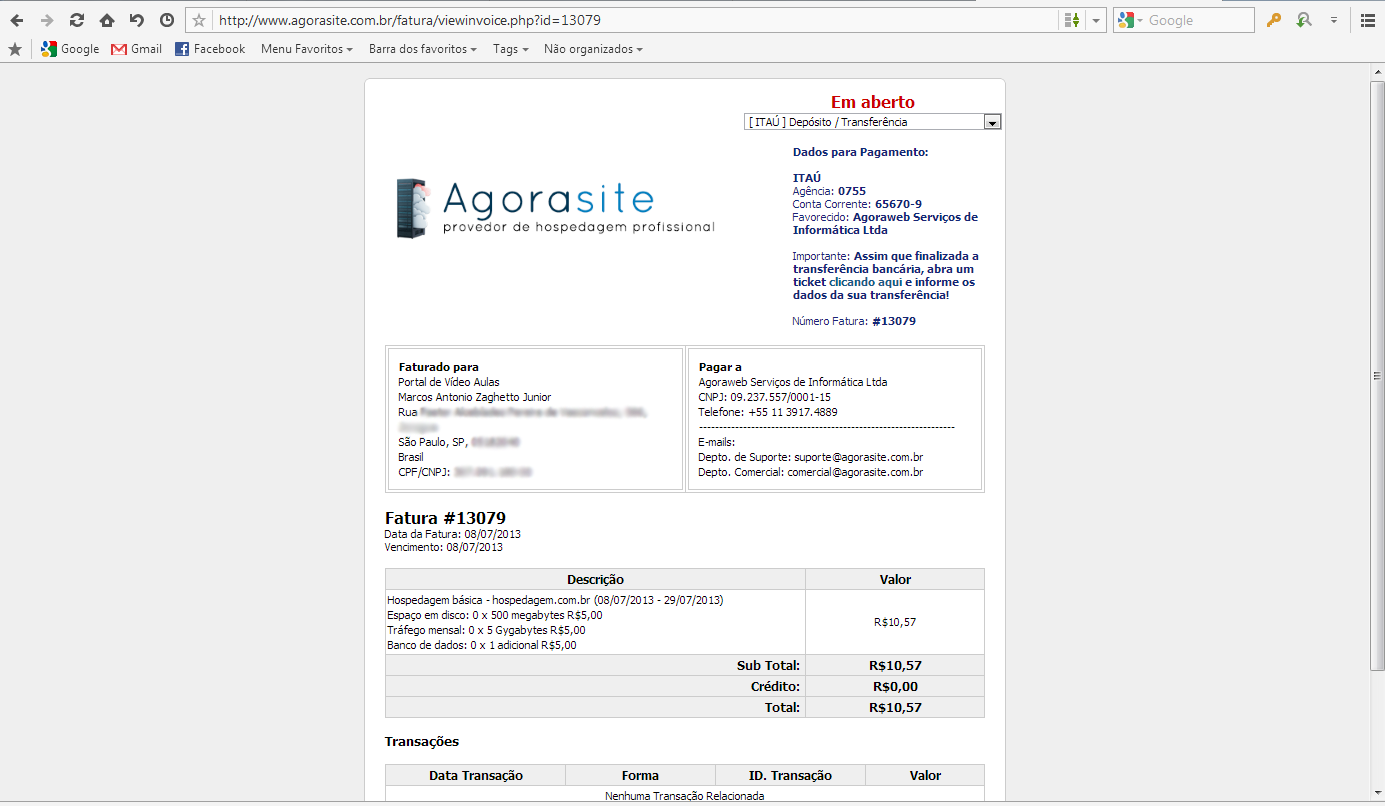Click the Agorasite logo image
1385x806 pixels.
(x=555, y=208)
